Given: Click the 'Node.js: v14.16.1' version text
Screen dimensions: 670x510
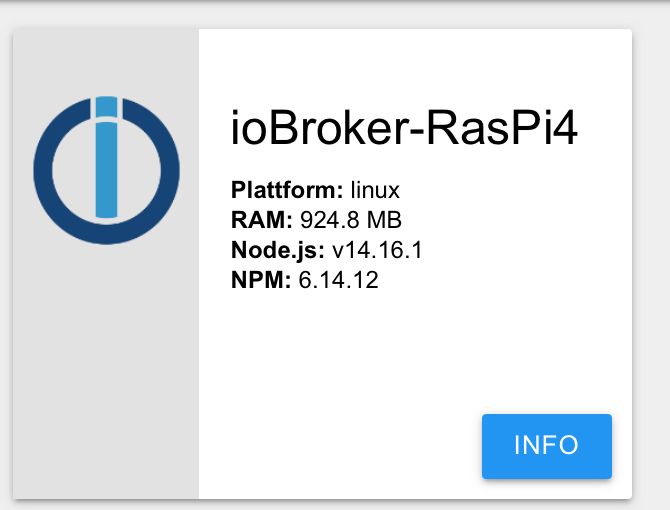Looking at the screenshot, I should [x=326, y=249].
